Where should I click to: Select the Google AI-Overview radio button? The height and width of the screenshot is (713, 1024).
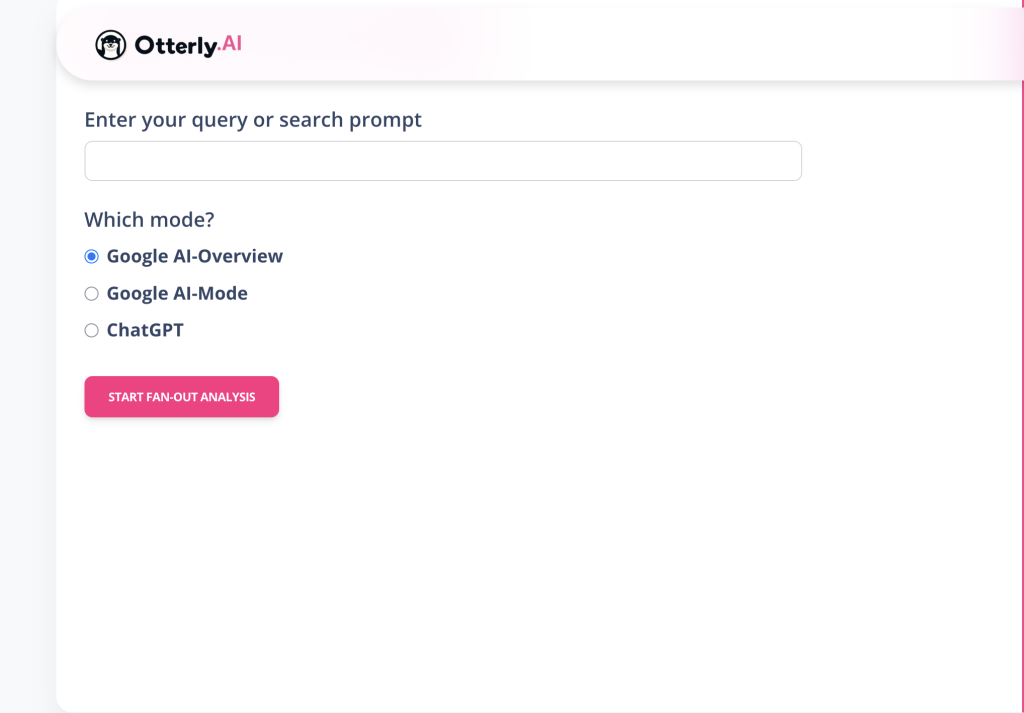92,257
